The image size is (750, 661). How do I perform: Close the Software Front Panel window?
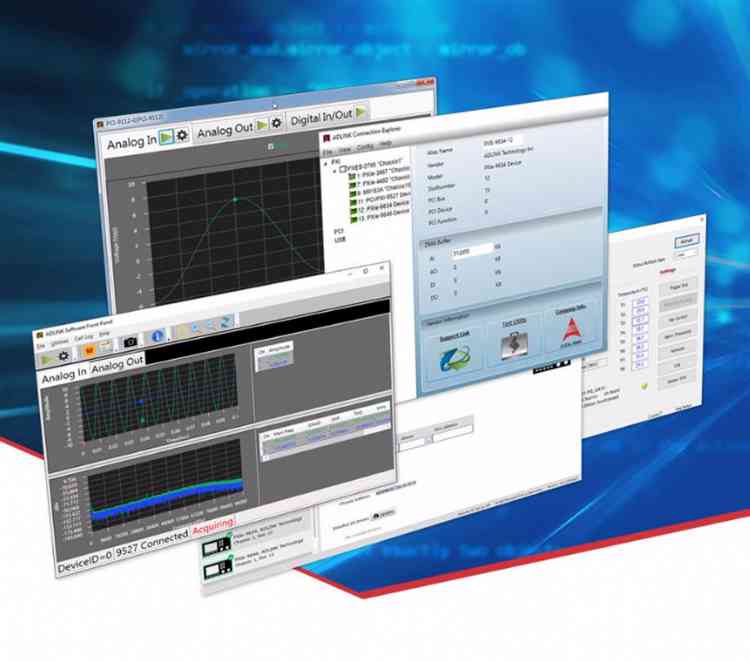(x=381, y=267)
